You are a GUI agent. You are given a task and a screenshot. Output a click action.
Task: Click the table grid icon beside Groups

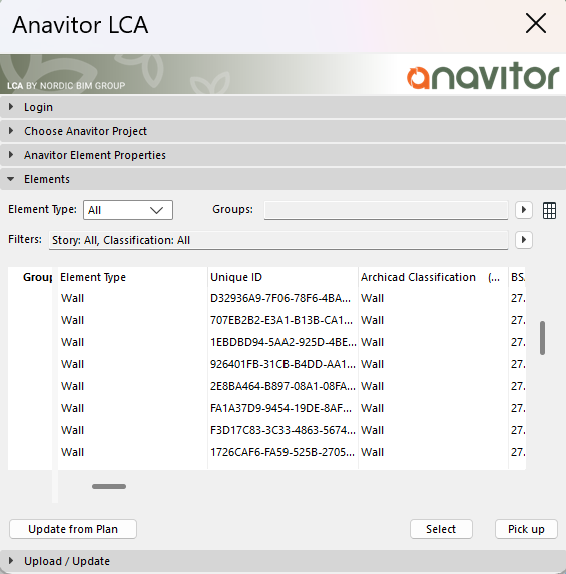point(549,210)
